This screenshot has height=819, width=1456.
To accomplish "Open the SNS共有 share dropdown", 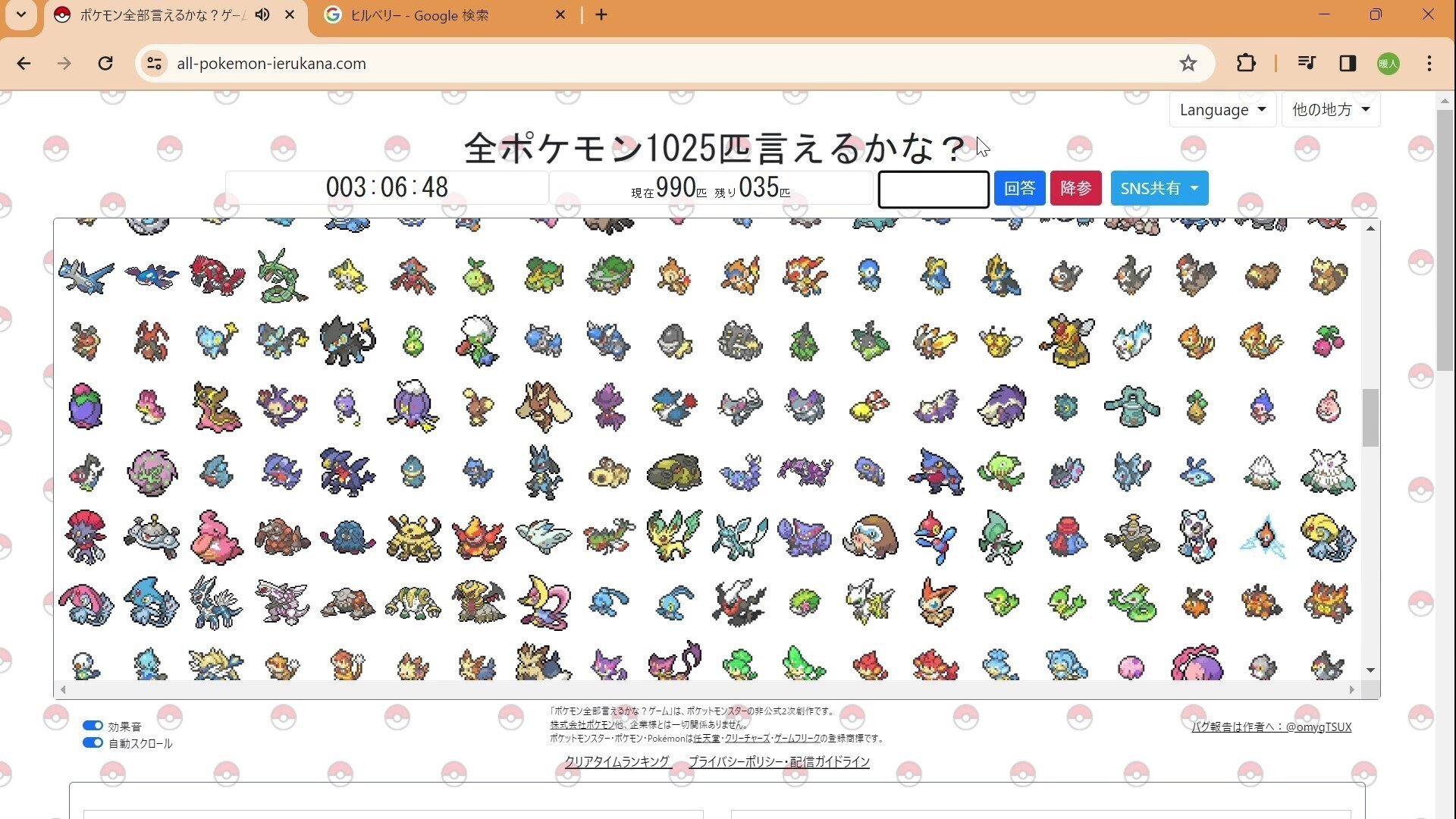I will pos(1159,188).
